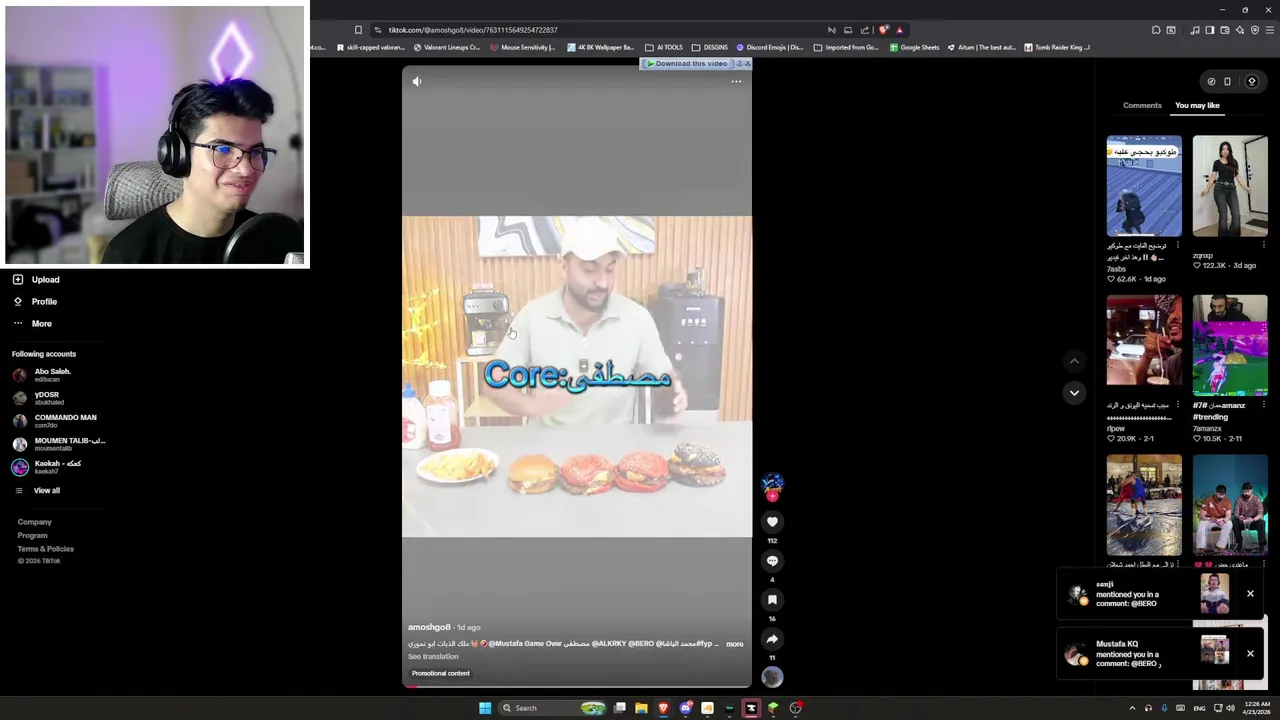Bookmark page via address bar icon

tap(358, 30)
